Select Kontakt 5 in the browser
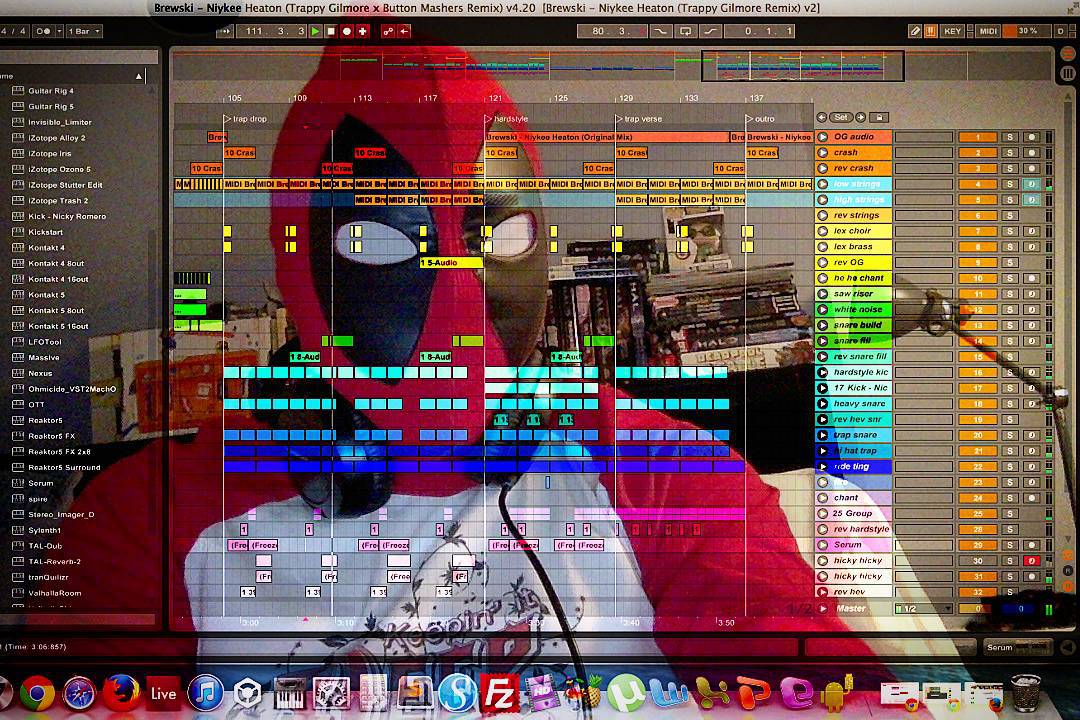The image size is (1080, 720). tap(47, 294)
